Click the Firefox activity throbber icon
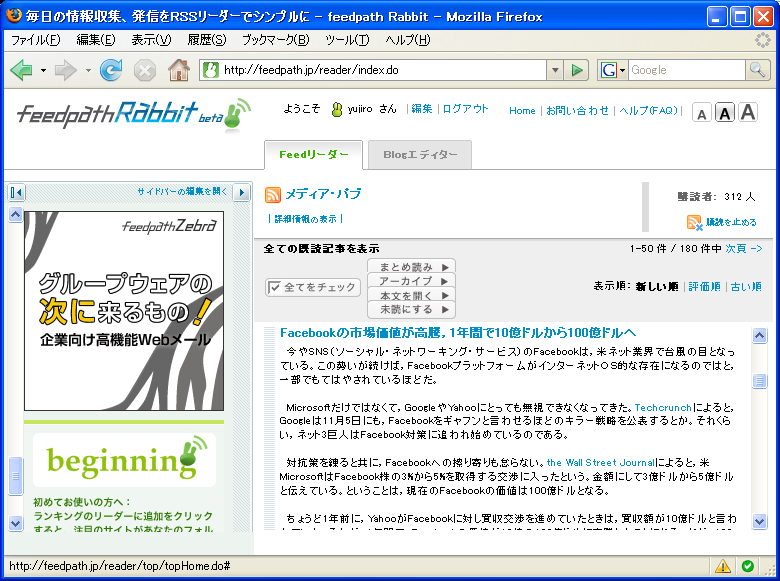The width and height of the screenshot is (780, 581). [x=763, y=40]
